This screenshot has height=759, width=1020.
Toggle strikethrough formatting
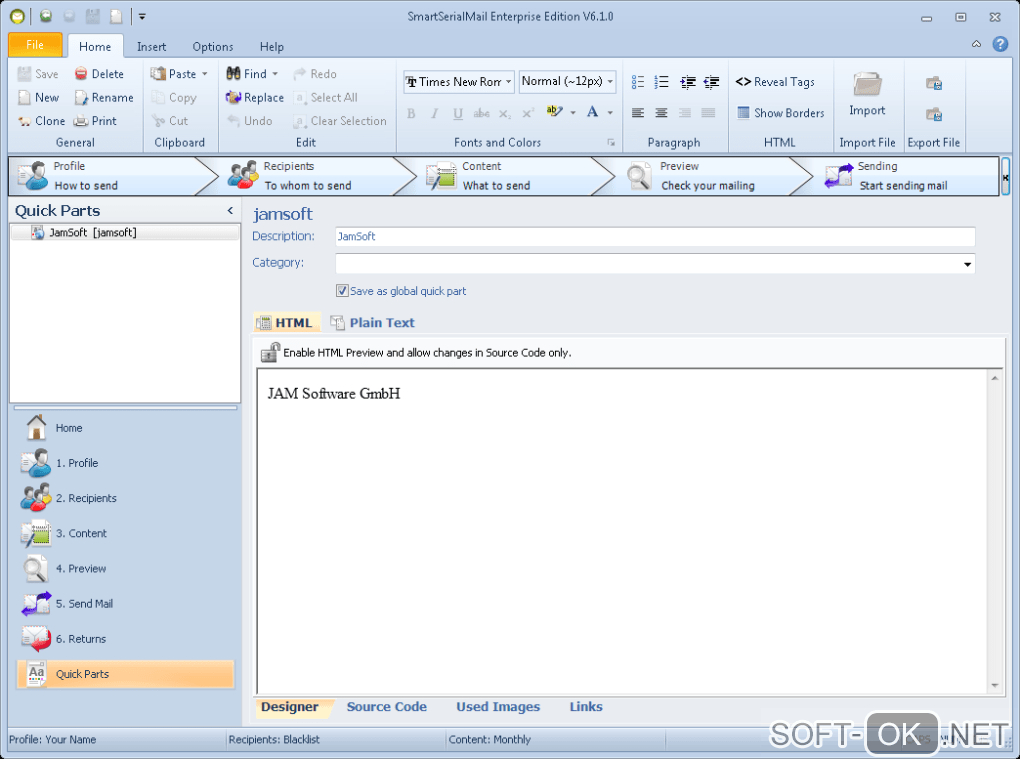pos(481,113)
